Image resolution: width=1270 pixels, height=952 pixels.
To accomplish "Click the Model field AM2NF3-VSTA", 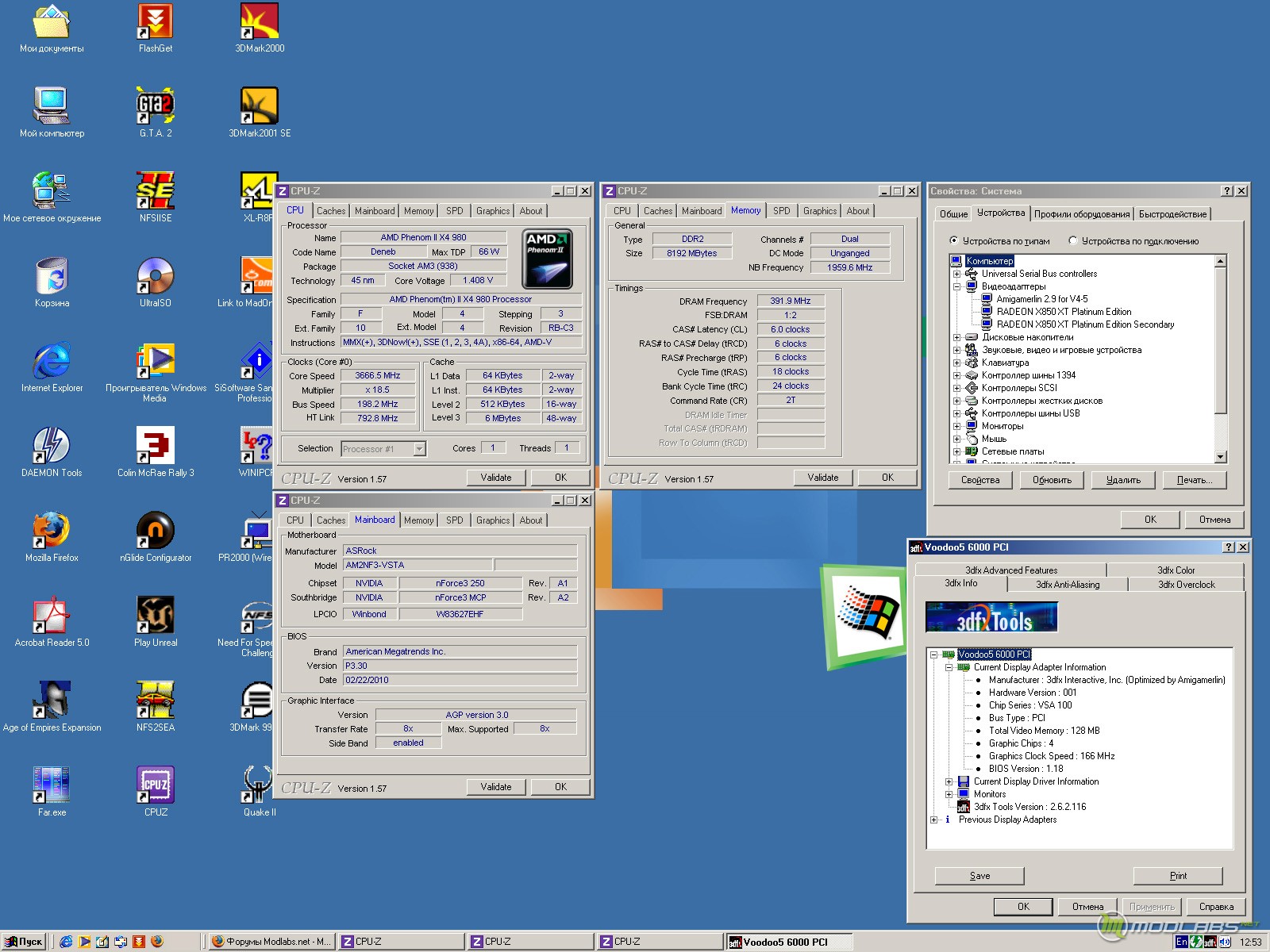I will [x=418, y=566].
